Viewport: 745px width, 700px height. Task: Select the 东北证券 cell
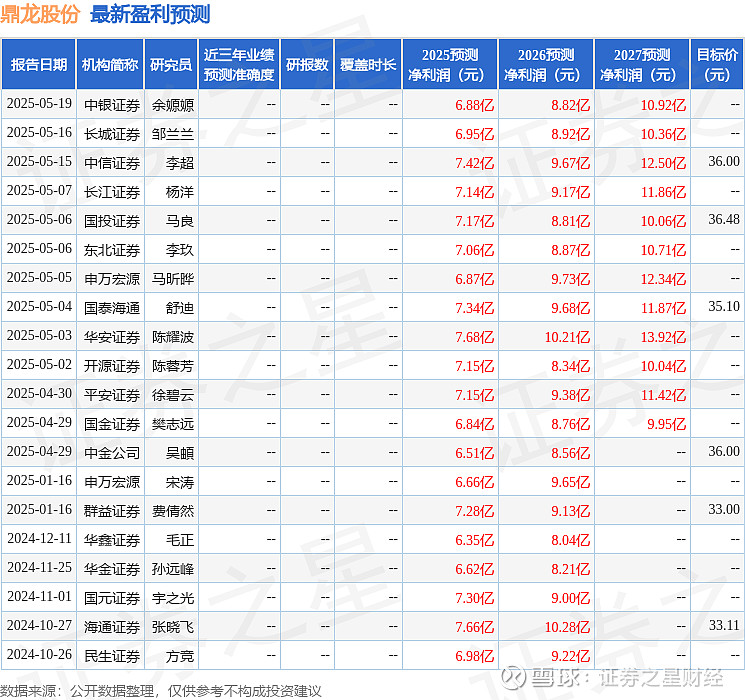[112, 250]
